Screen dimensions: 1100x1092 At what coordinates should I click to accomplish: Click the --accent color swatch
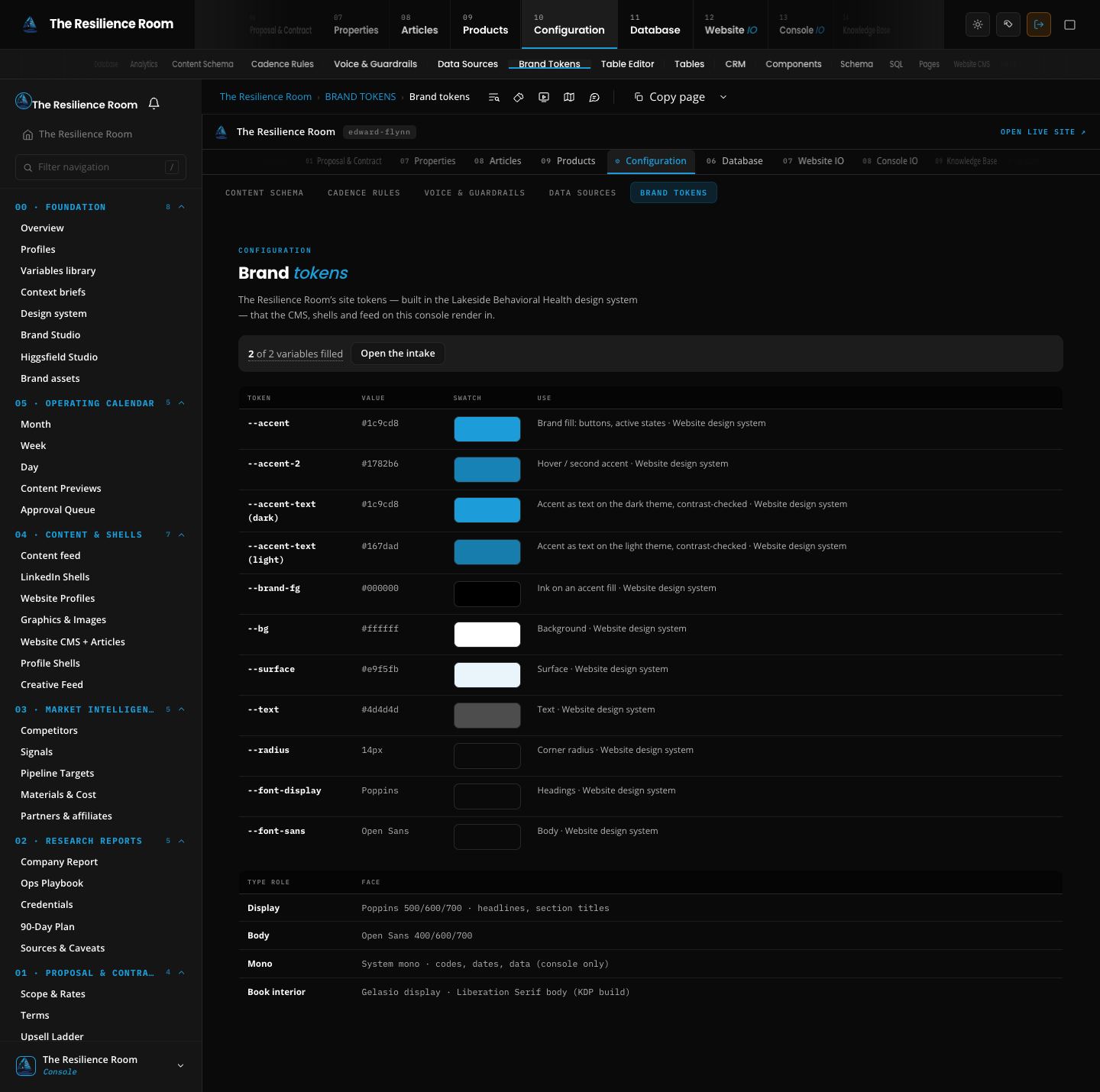(487, 429)
